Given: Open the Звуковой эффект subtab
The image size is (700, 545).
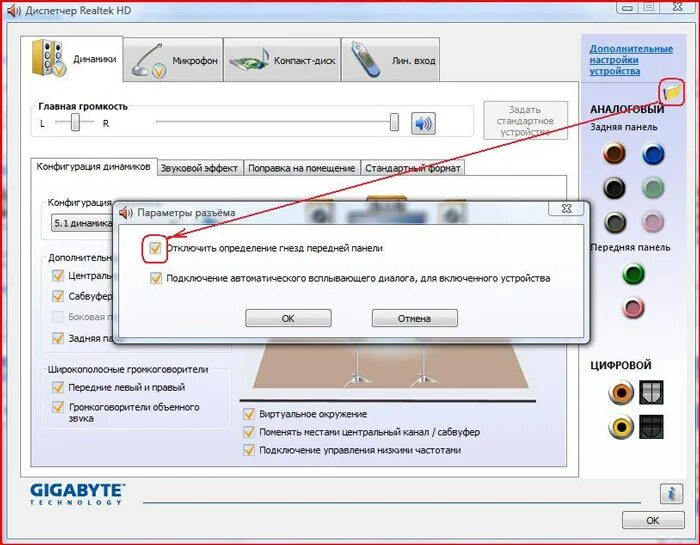Looking at the screenshot, I should (199, 168).
